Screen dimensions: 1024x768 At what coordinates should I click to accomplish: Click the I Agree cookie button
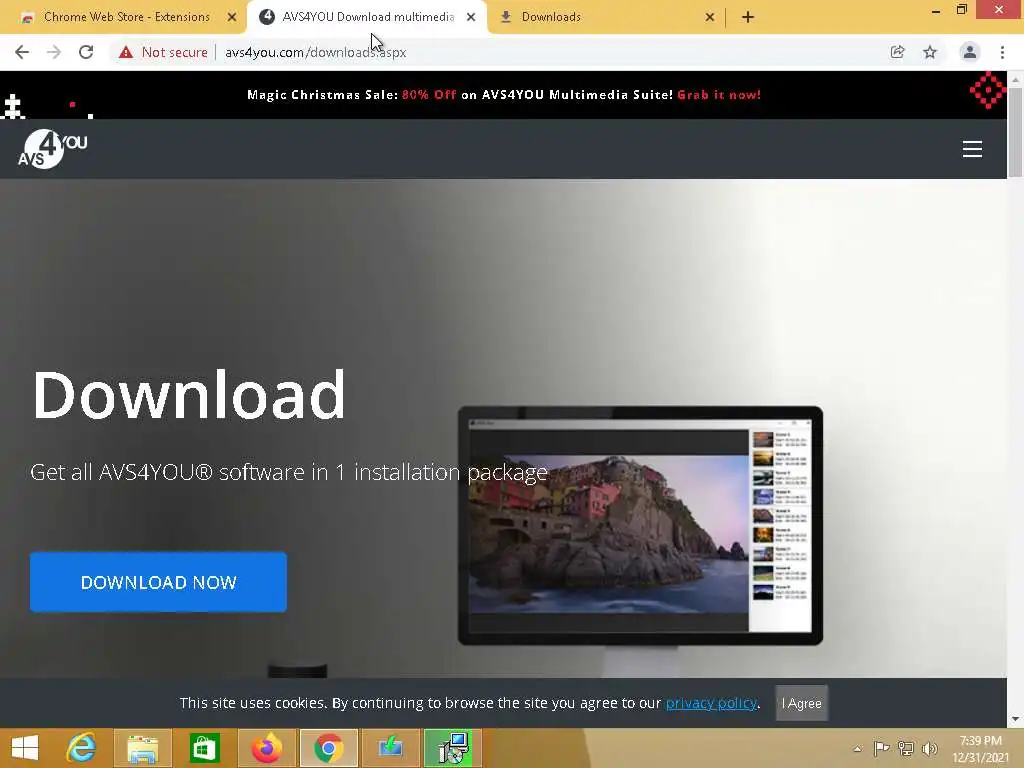pos(802,703)
